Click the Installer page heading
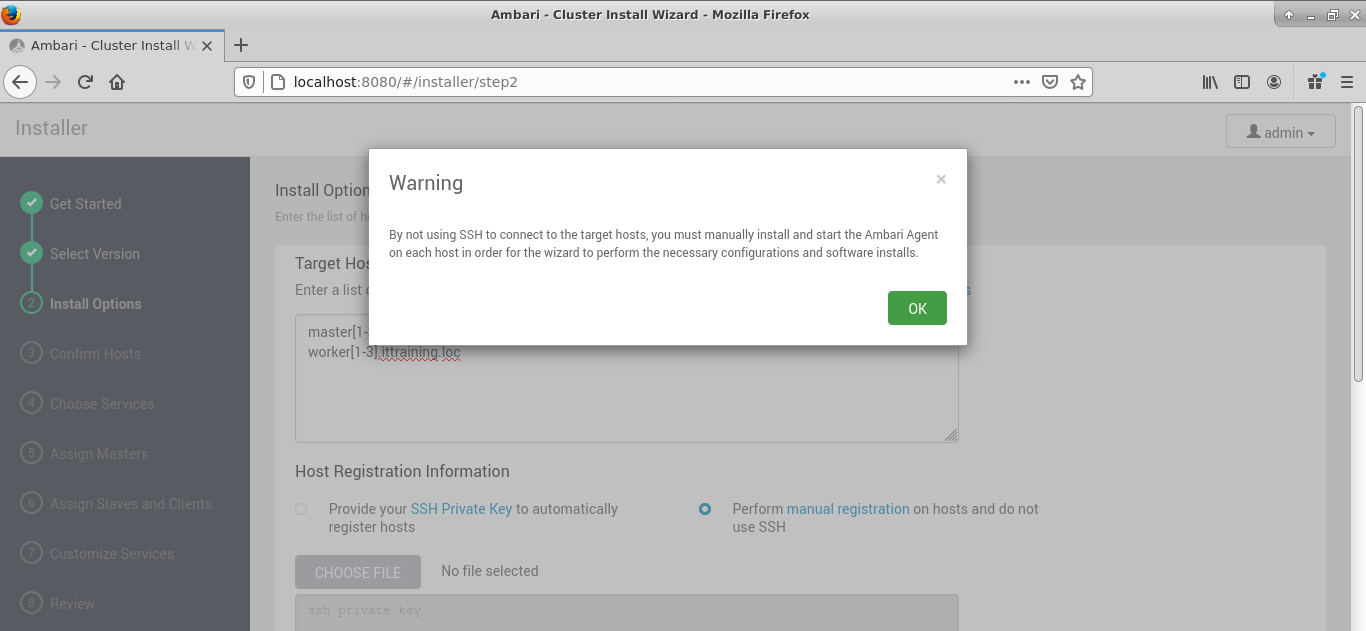Screen dimensions: 1366x631 coord(52,128)
